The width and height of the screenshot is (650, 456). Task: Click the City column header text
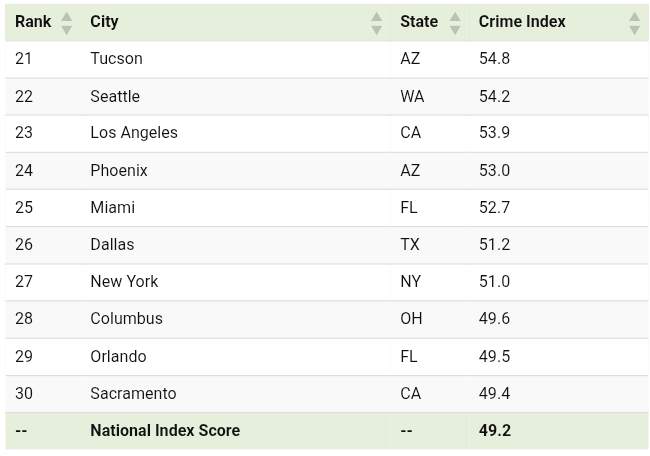tap(104, 22)
